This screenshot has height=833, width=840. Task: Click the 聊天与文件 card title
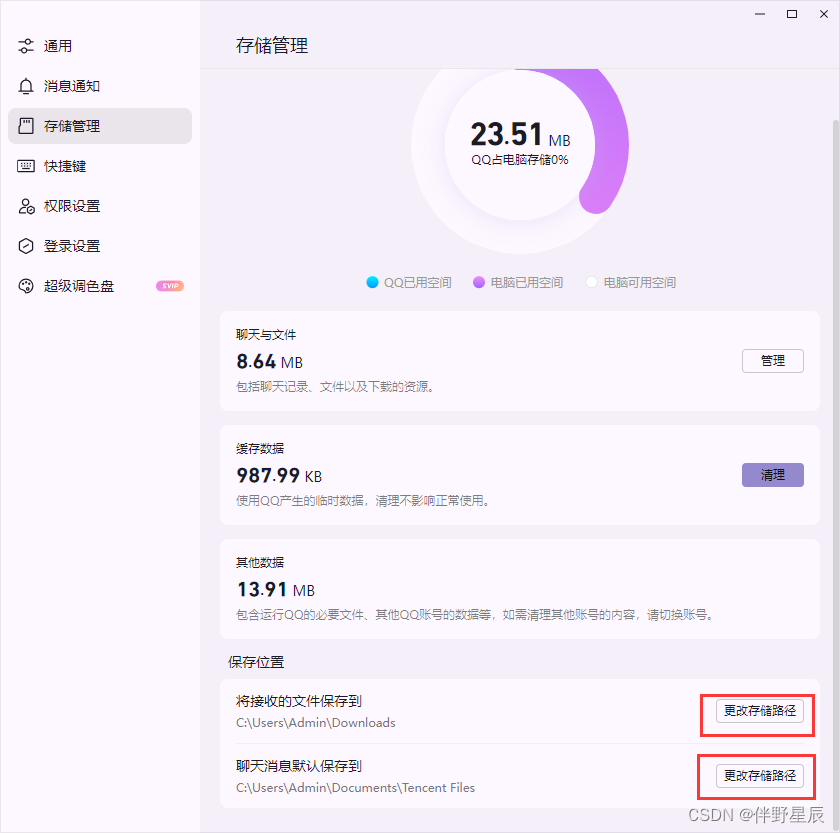click(x=266, y=335)
